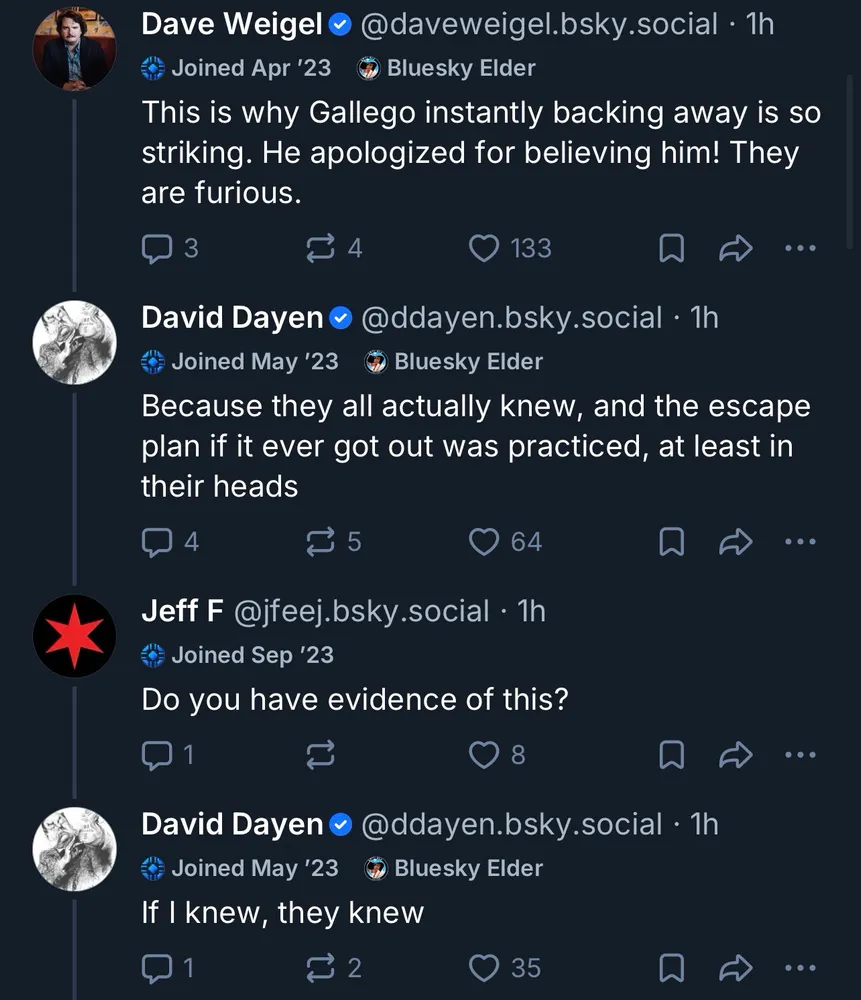Open Dave Weigel's profile via his name

tap(232, 25)
